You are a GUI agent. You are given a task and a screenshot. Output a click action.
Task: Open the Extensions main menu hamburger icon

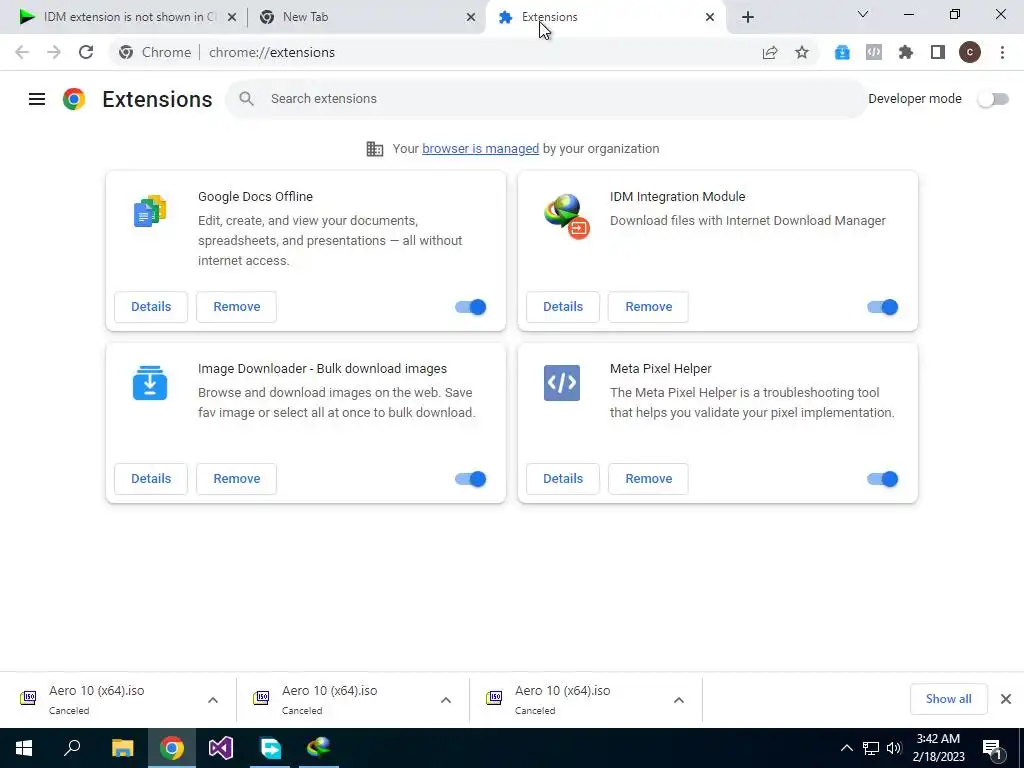[x=37, y=99]
